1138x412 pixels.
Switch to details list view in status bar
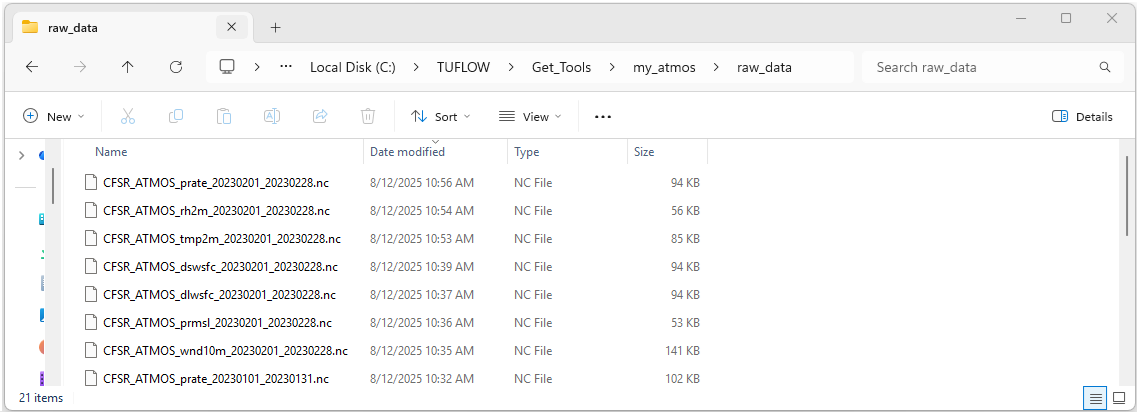tap(1096, 398)
